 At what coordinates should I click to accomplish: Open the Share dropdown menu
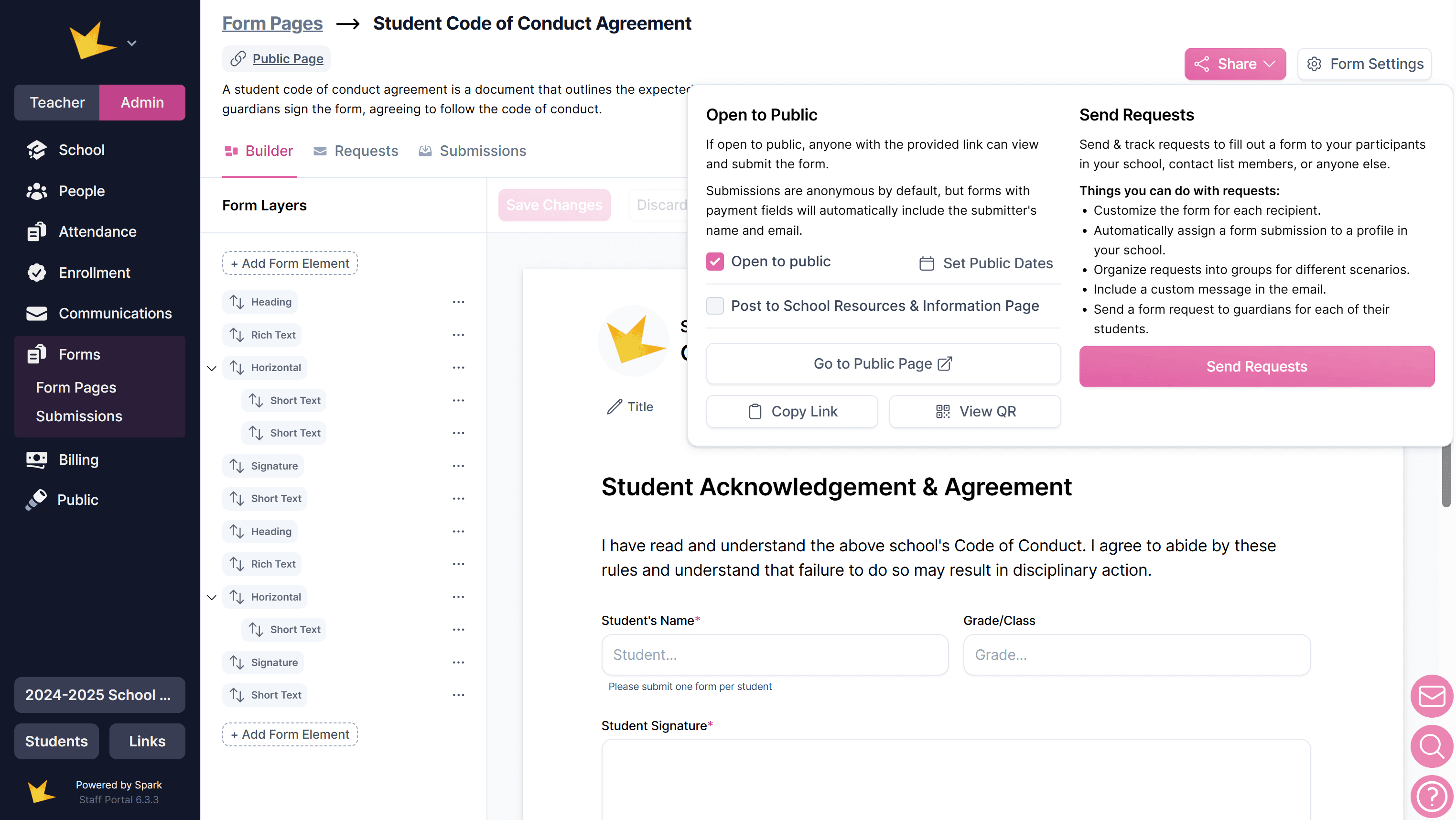click(x=1234, y=64)
